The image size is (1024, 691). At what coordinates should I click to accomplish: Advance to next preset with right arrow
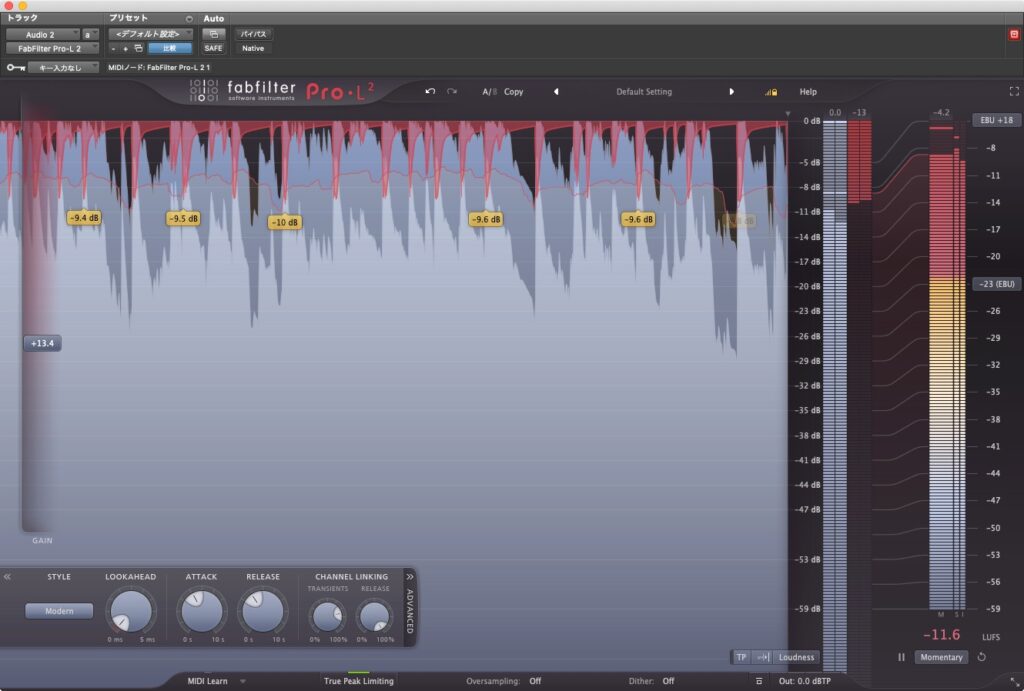click(732, 91)
